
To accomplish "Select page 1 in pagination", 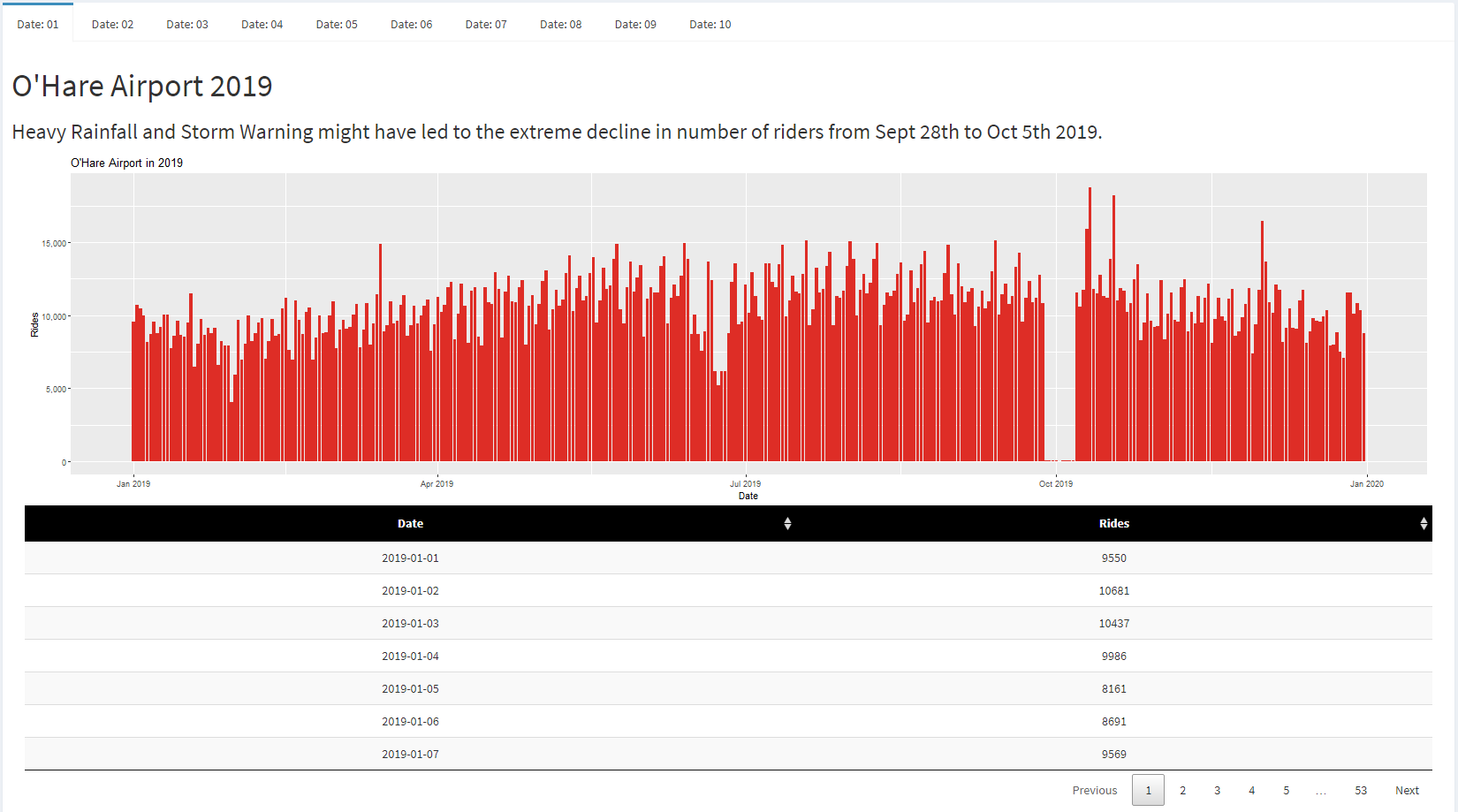I will click(x=1148, y=790).
